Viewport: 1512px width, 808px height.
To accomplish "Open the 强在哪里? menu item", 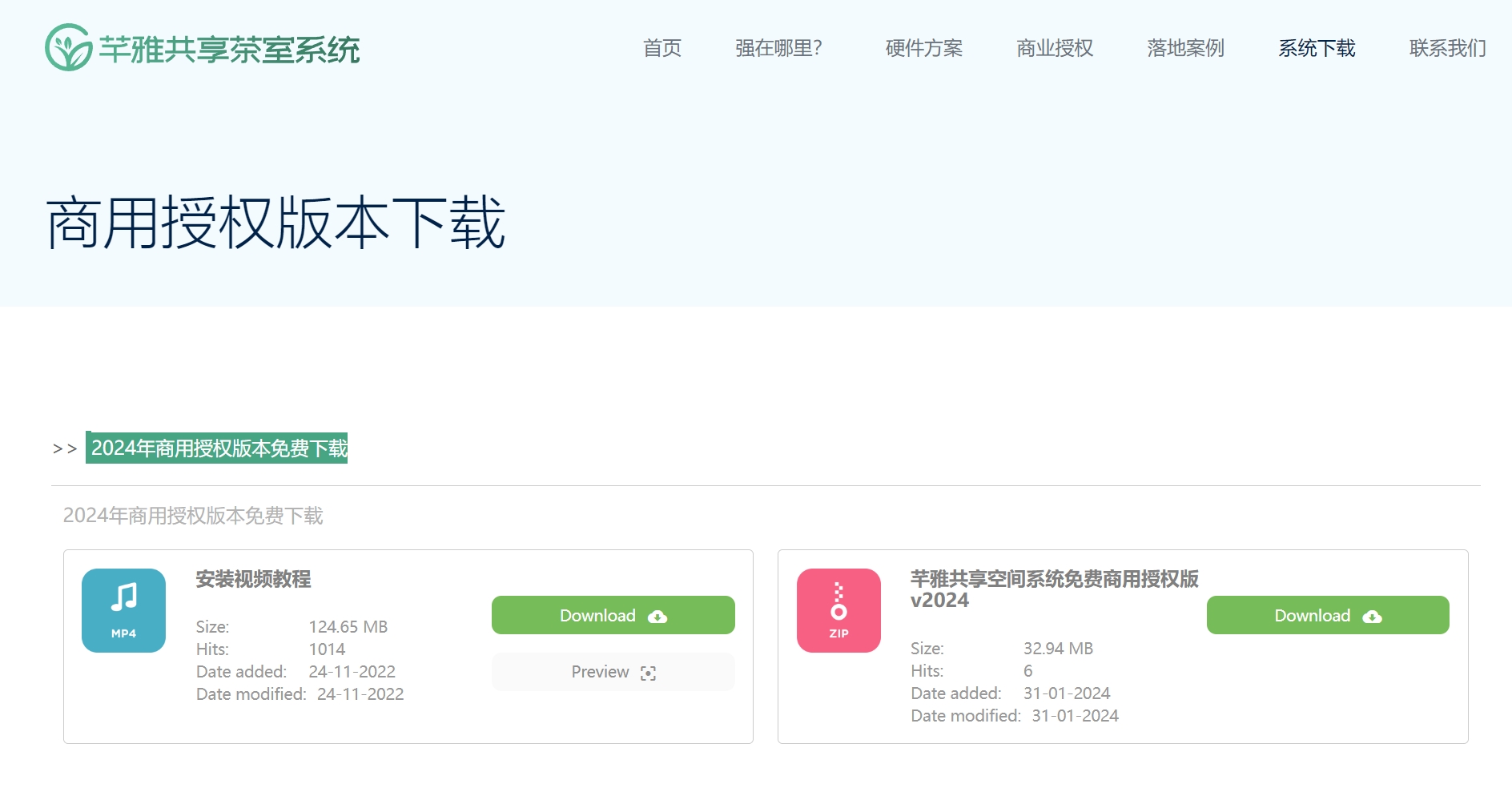I will [x=778, y=48].
